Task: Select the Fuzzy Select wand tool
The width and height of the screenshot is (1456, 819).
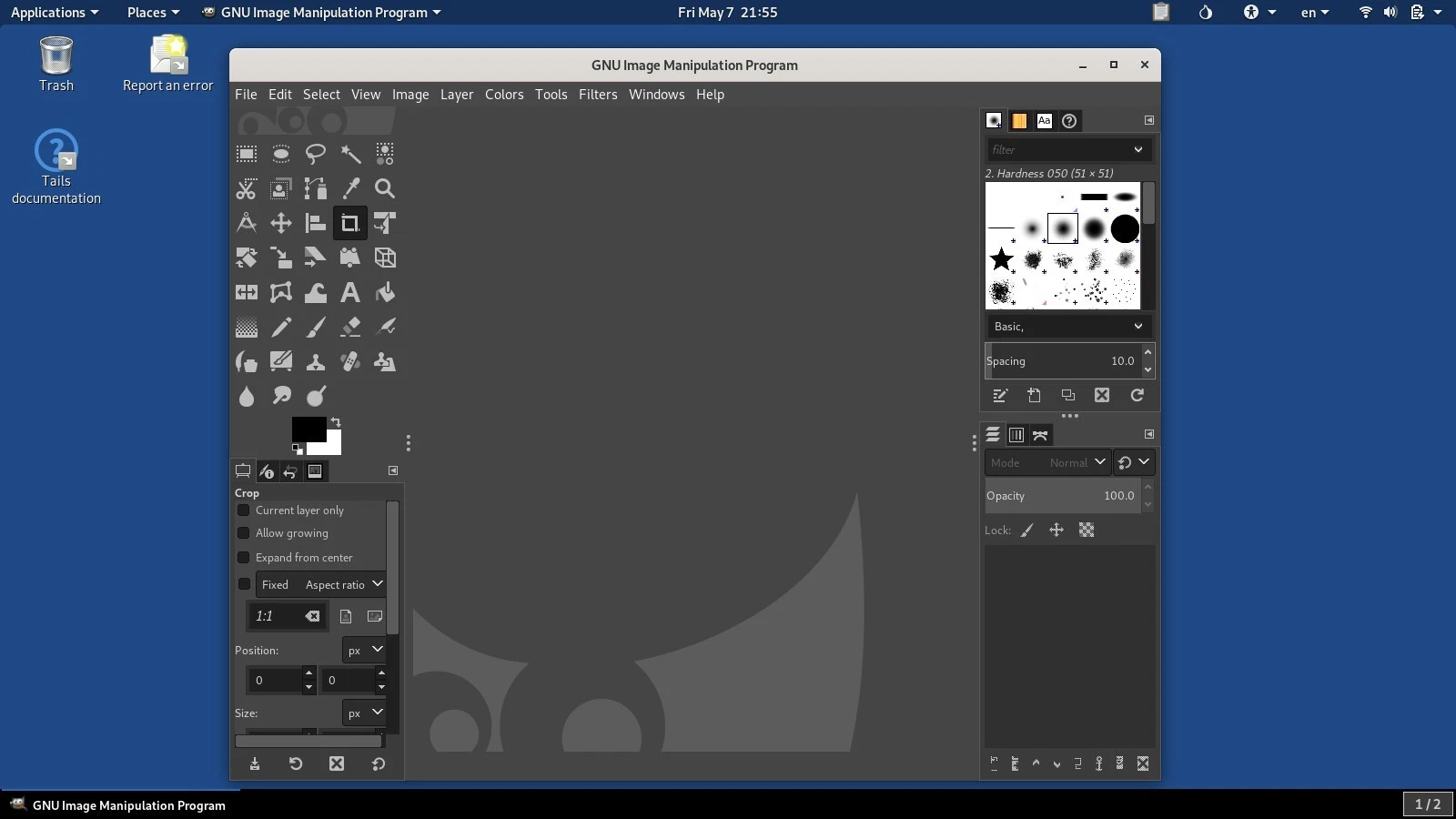Action: point(350,154)
